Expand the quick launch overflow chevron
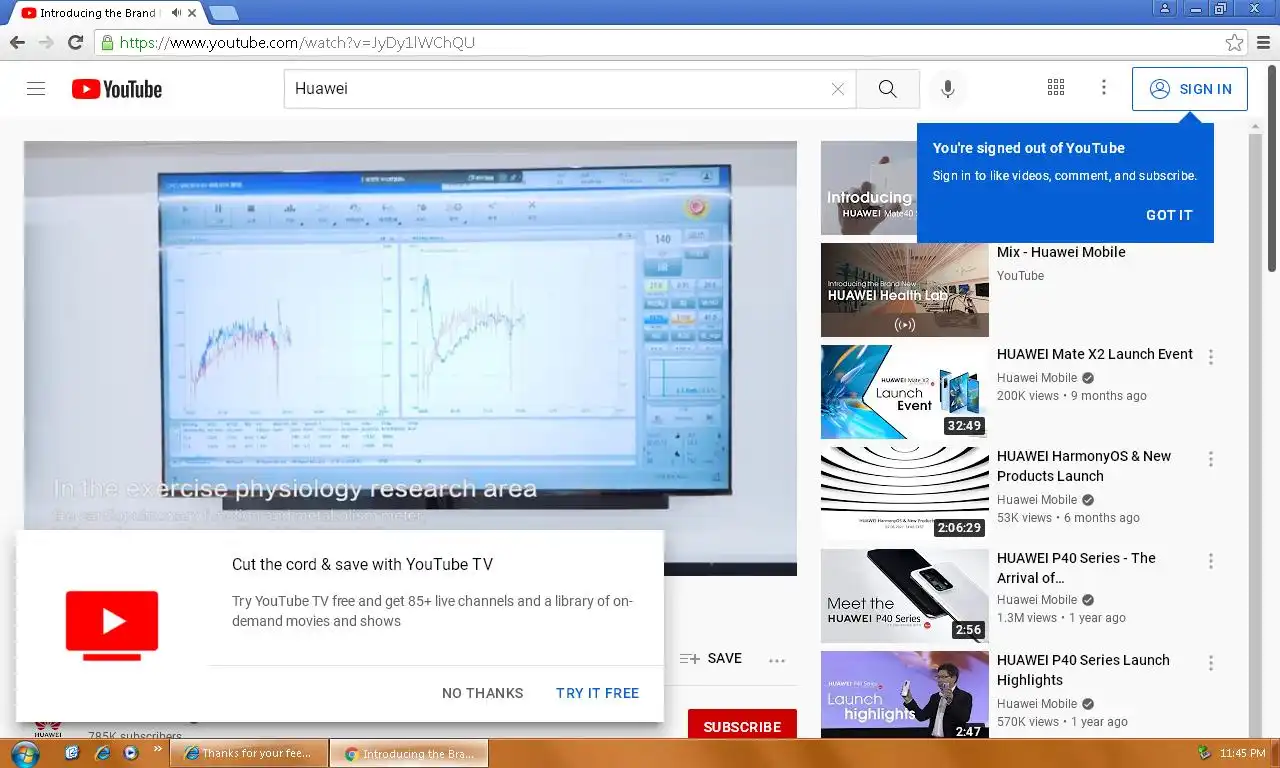 pyautogui.click(x=157, y=748)
